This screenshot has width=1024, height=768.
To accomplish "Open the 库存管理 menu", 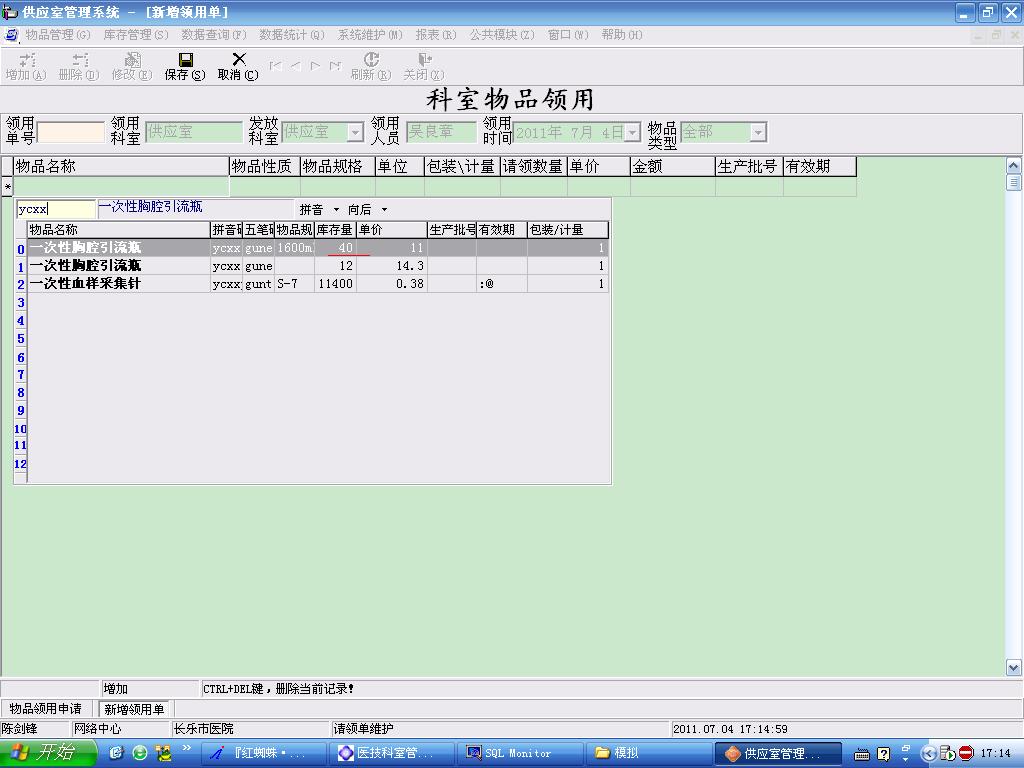I will click(x=136, y=35).
